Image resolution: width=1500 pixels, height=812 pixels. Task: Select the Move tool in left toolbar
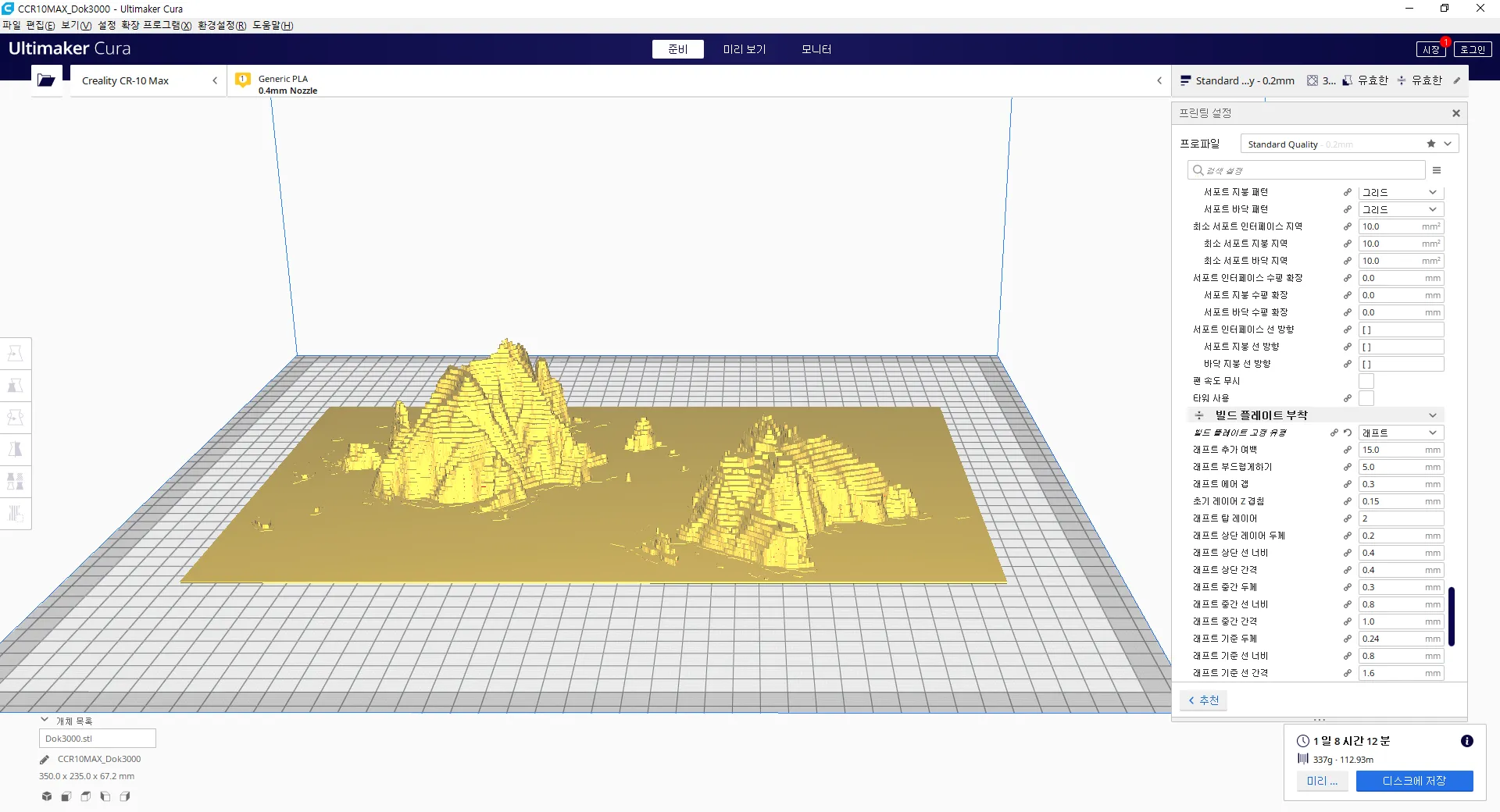pos(15,354)
